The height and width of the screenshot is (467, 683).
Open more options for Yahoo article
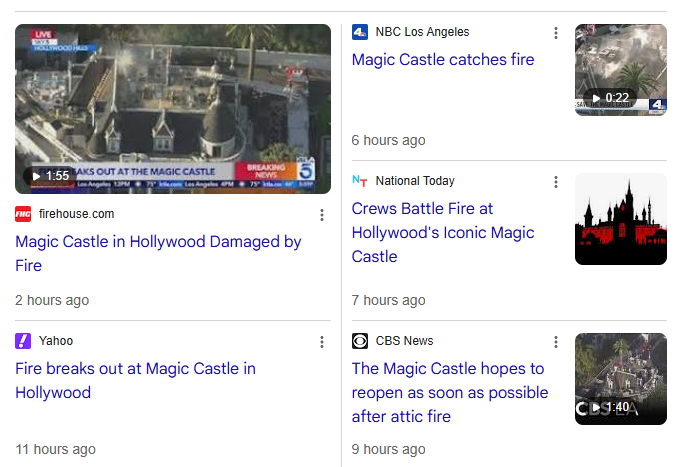[322, 342]
